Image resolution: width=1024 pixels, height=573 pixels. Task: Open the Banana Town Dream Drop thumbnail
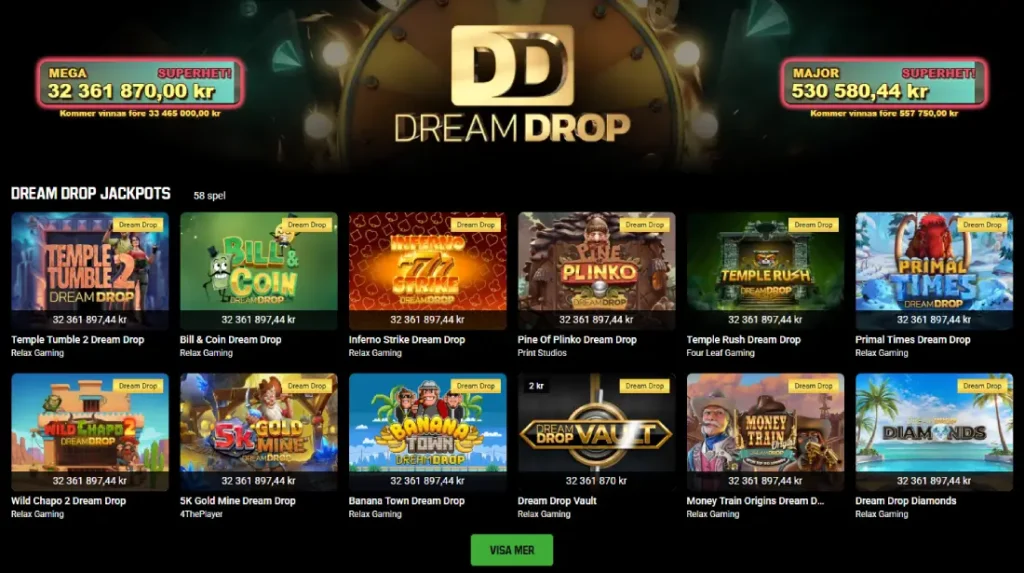click(428, 432)
